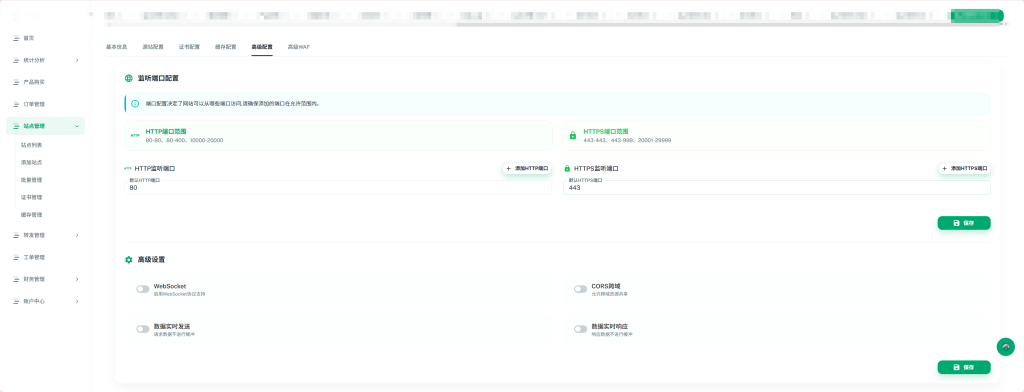This screenshot has height=392, width=1024.
Task: Click the 站点管理 sidebar icon
Action: coord(16,126)
